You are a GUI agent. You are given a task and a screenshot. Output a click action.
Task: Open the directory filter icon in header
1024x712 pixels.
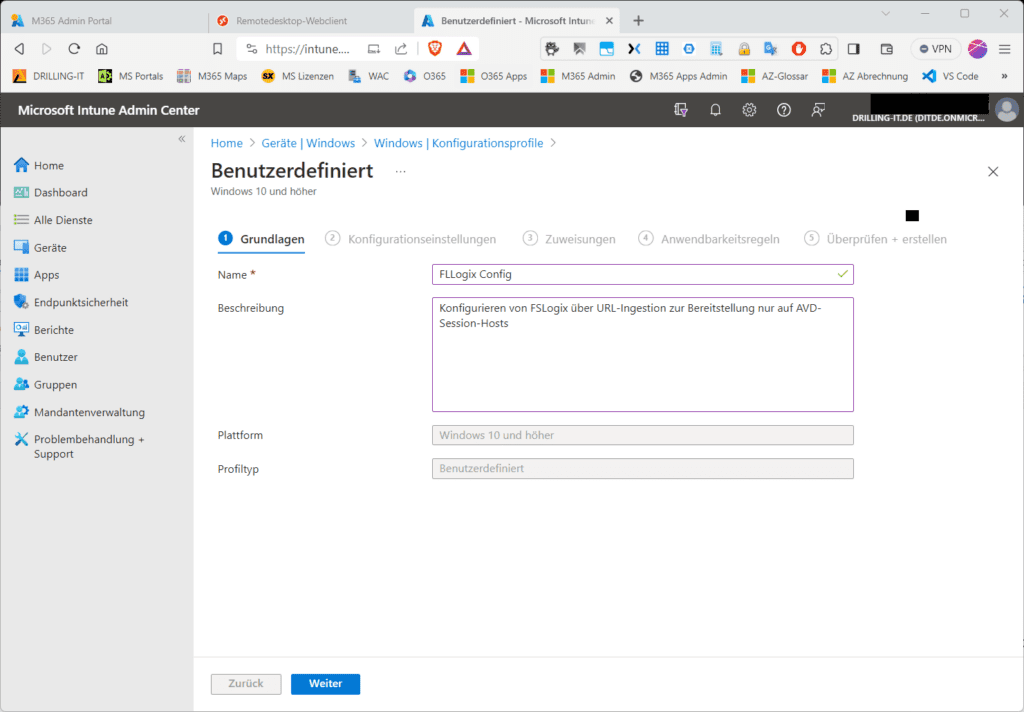click(680, 110)
